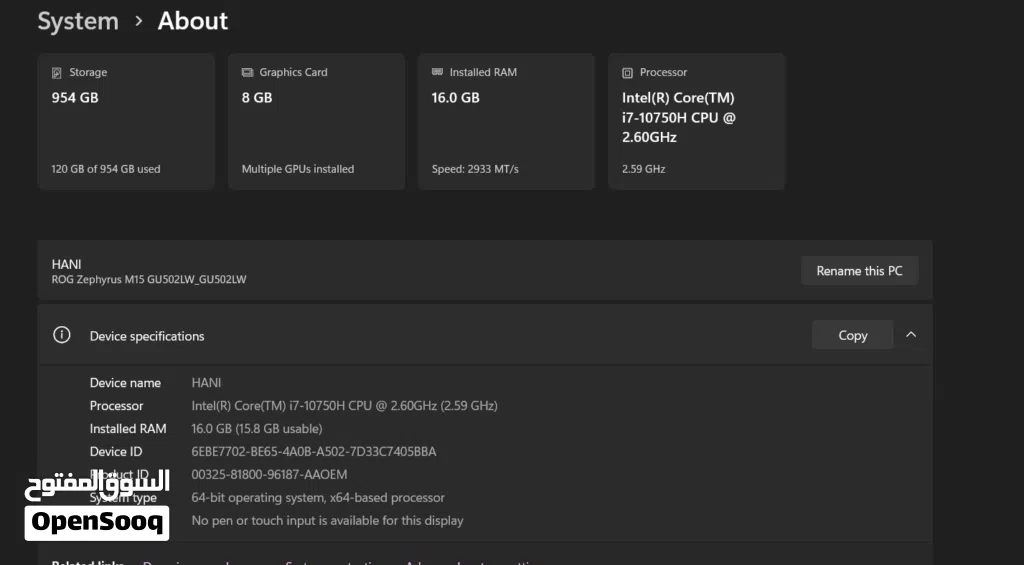Screen dimensions: 1024x565
Task: Select the Device ID value 6EBE7702-BE65
Action: click(313, 451)
